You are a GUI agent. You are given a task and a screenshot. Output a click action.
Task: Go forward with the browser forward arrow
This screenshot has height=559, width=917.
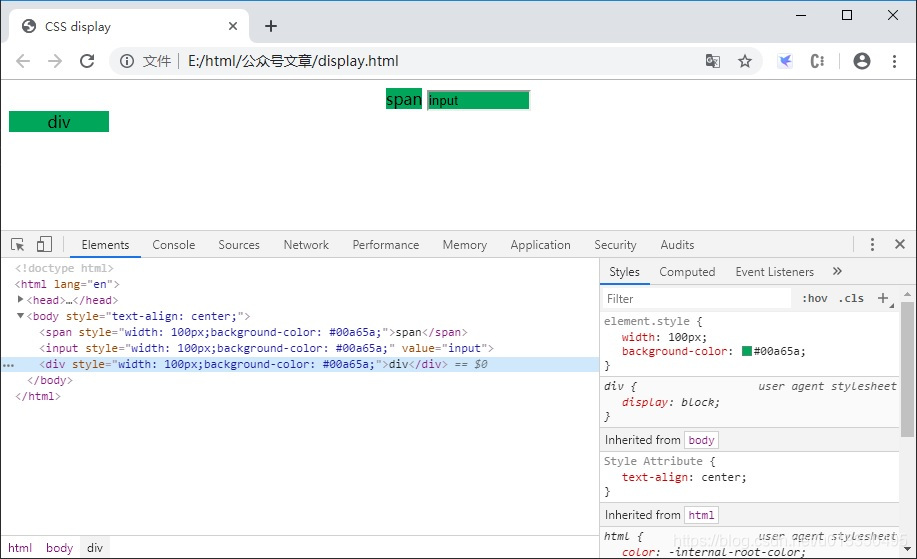pyautogui.click(x=54, y=61)
